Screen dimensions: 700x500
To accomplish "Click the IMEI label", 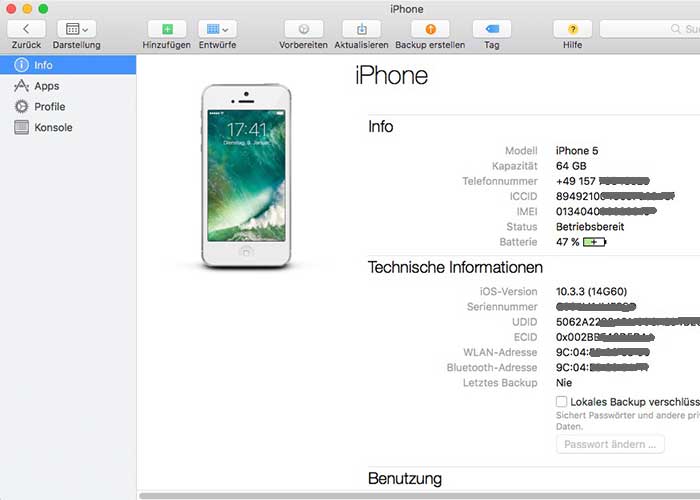I will 527,211.
